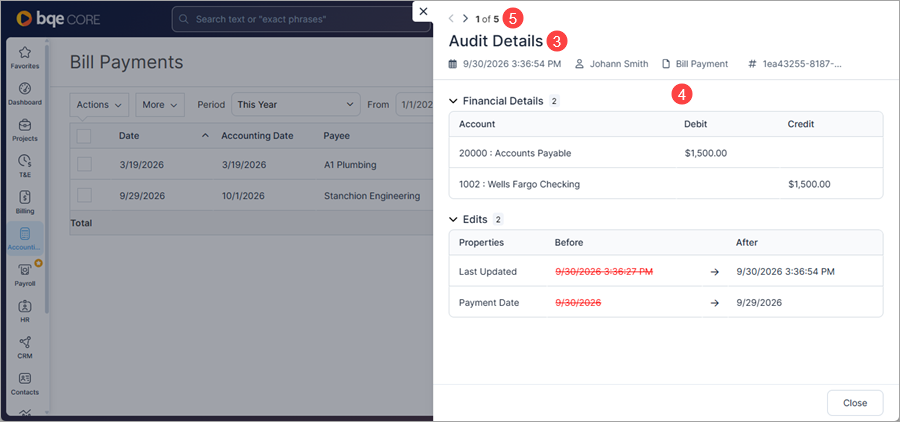Click the Payment Date property row

tap(666, 303)
